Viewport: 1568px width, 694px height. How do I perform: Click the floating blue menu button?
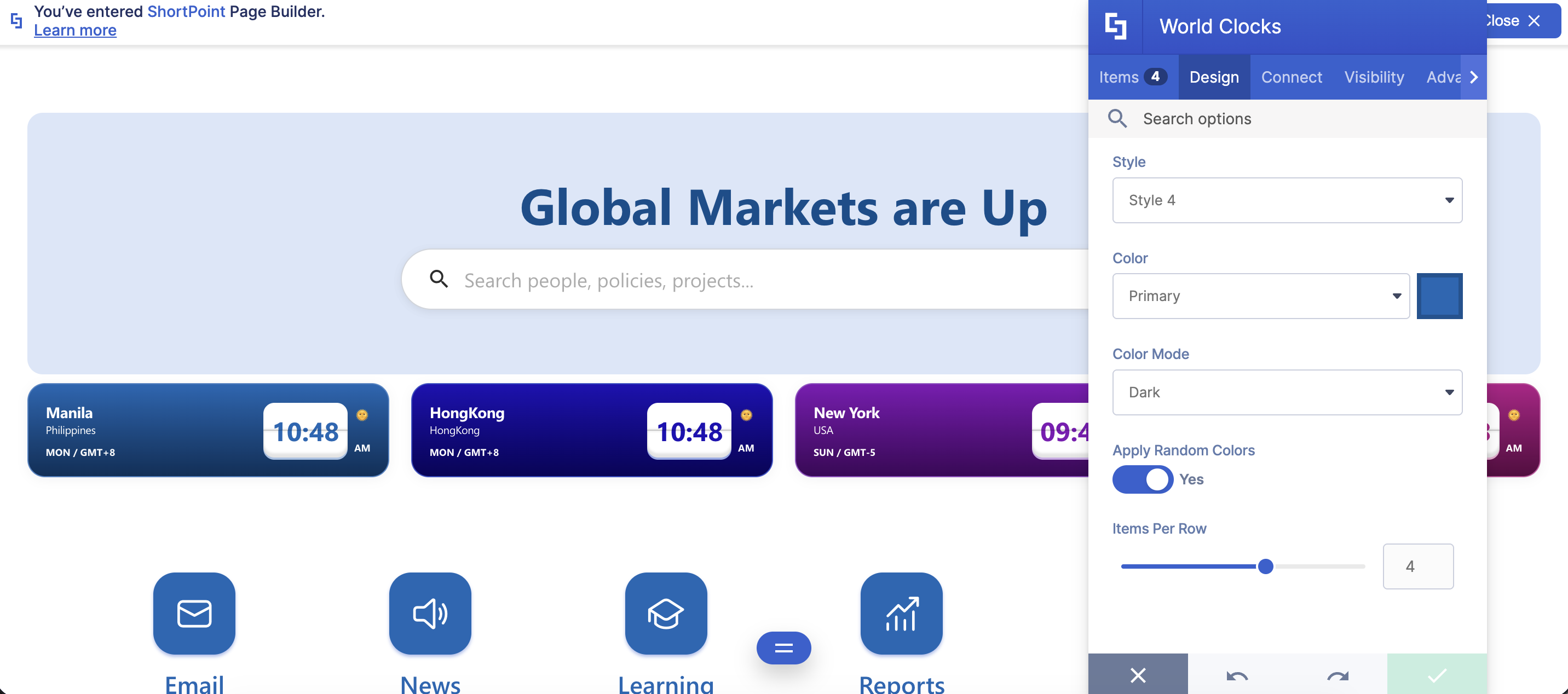point(783,647)
